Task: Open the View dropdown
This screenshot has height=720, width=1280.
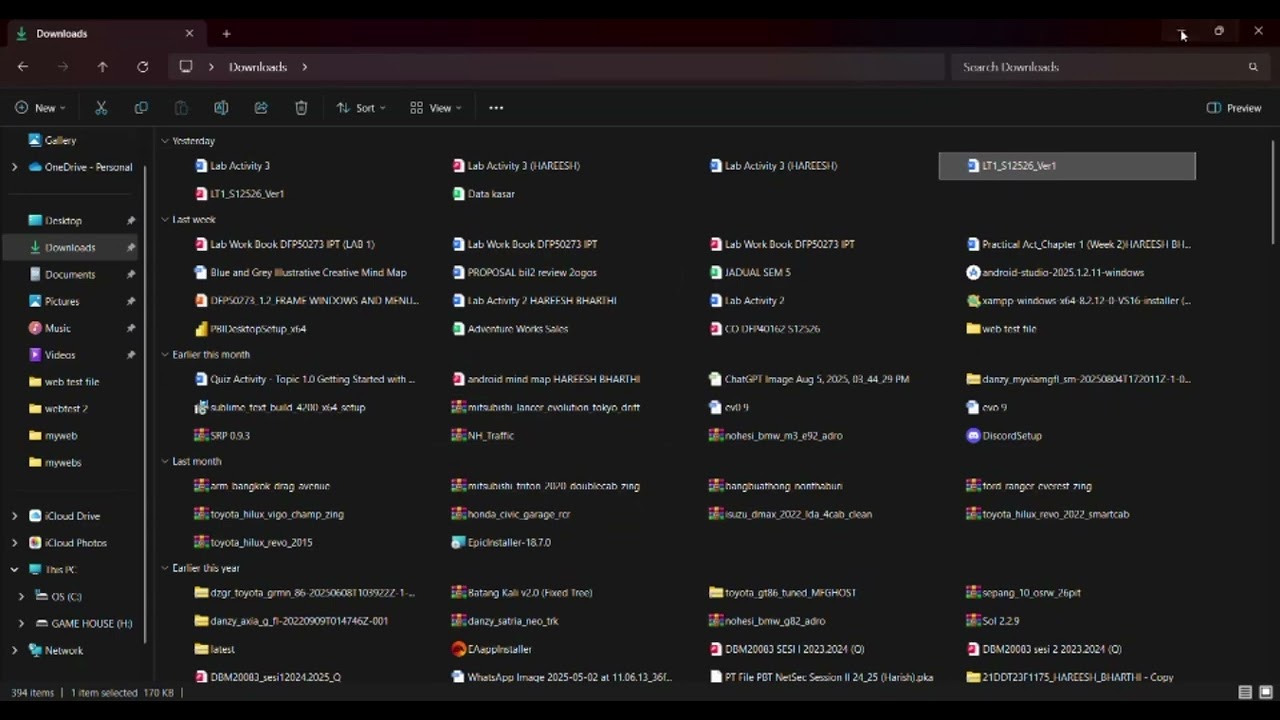Action: pyautogui.click(x=436, y=108)
